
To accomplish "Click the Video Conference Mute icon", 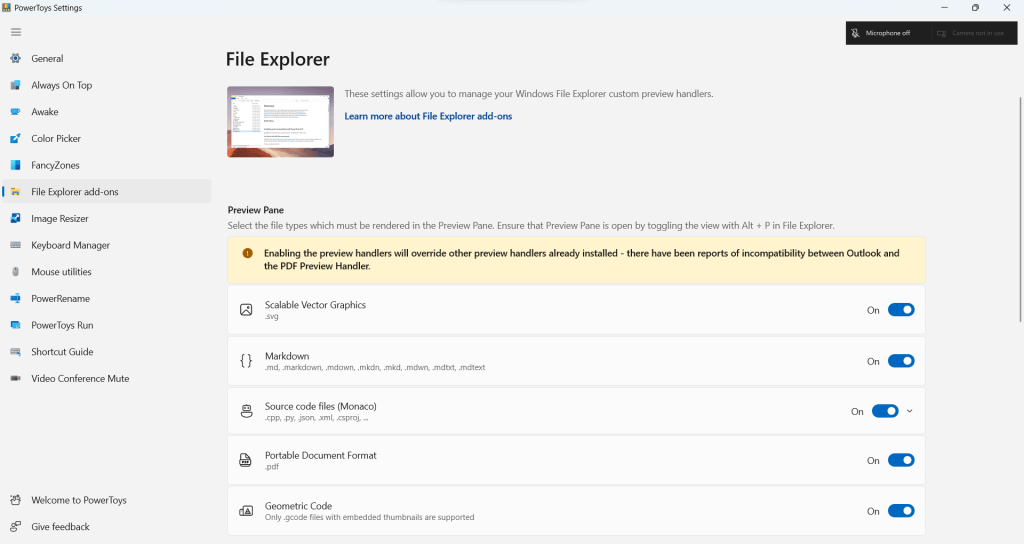I will tap(16, 379).
